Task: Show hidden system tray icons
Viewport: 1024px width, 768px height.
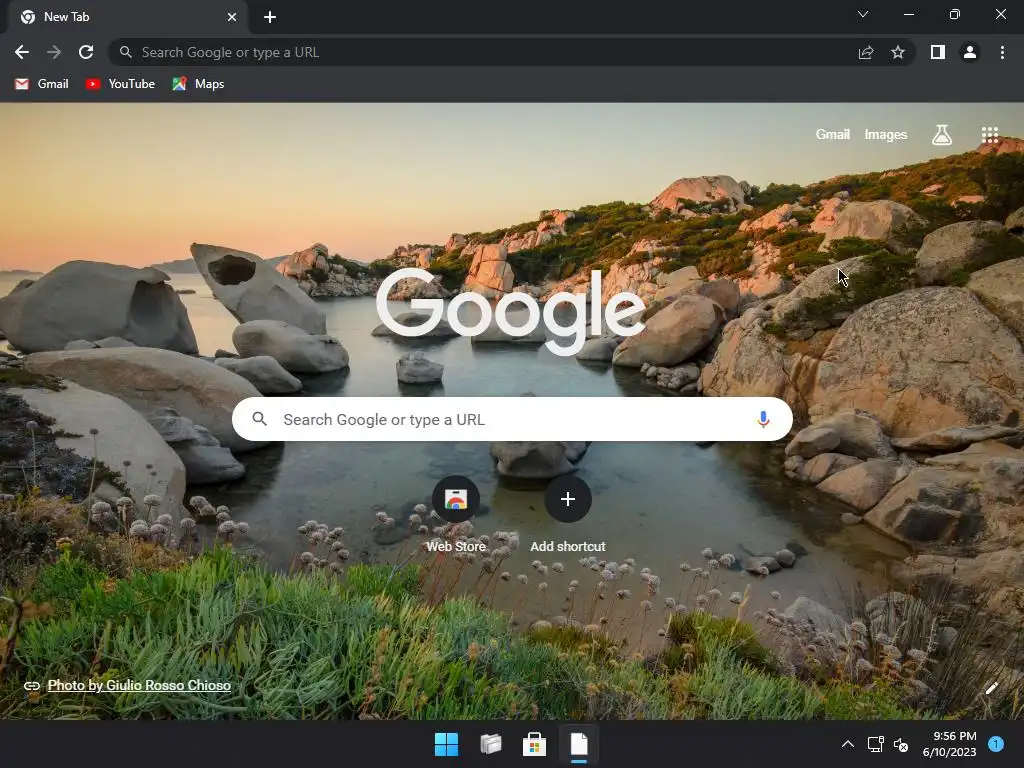Action: pos(848,744)
